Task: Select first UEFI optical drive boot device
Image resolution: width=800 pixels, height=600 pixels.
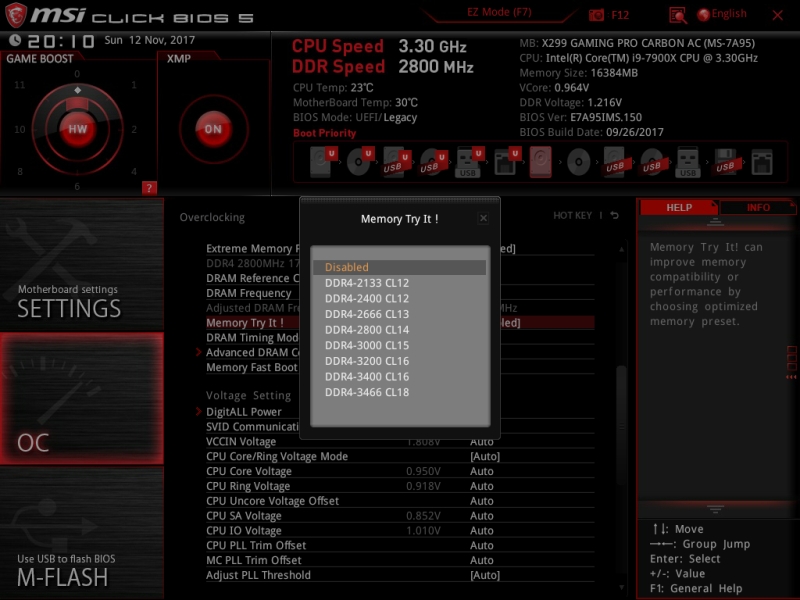Action: [360, 162]
